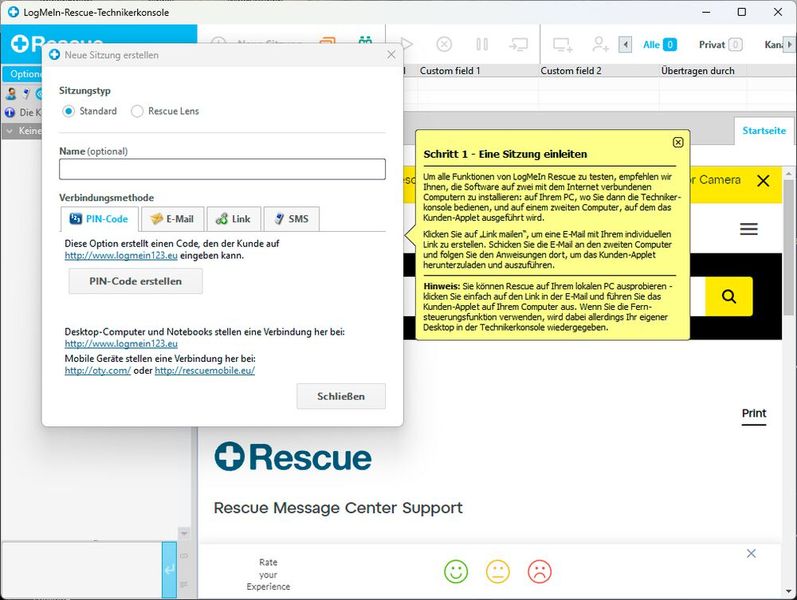Click the green binoculars monitoring icon

pyautogui.click(x=365, y=39)
